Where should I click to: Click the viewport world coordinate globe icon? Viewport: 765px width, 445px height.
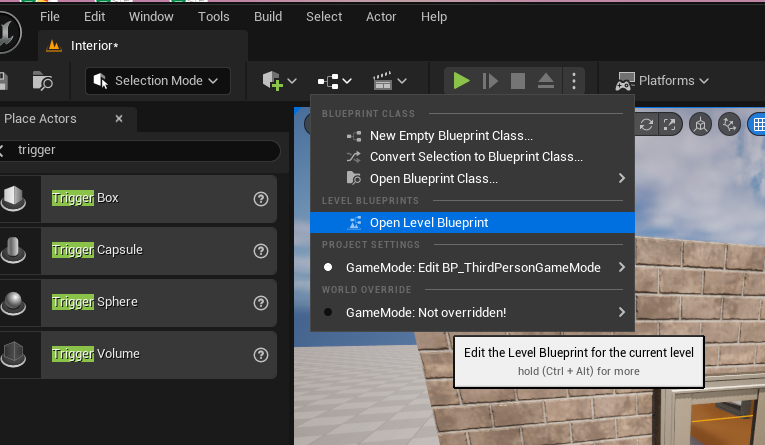(x=701, y=125)
